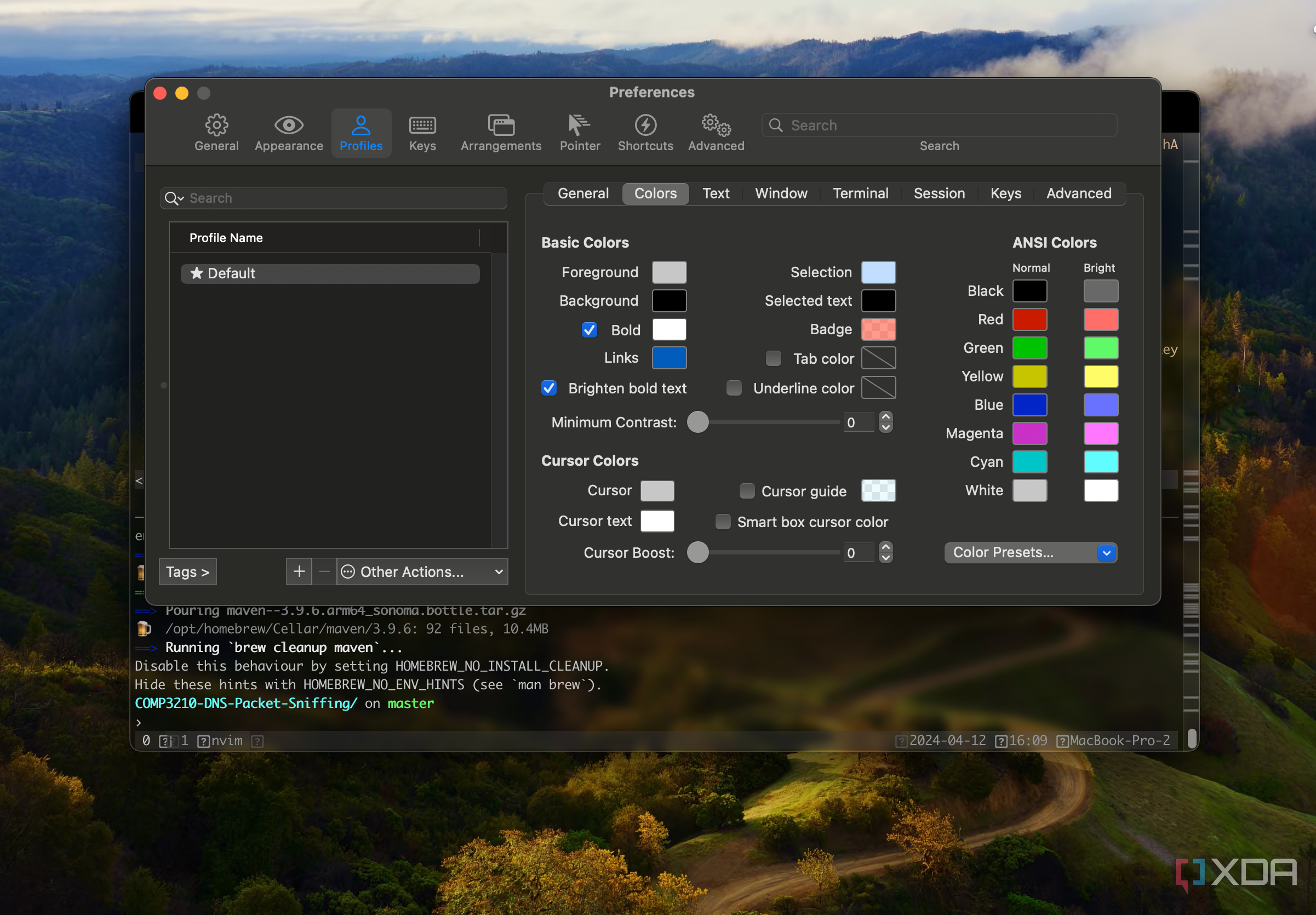Decrease Cursor Boost with stepper down arrow
Viewport: 1316px width, 915px height.
pyautogui.click(x=885, y=558)
